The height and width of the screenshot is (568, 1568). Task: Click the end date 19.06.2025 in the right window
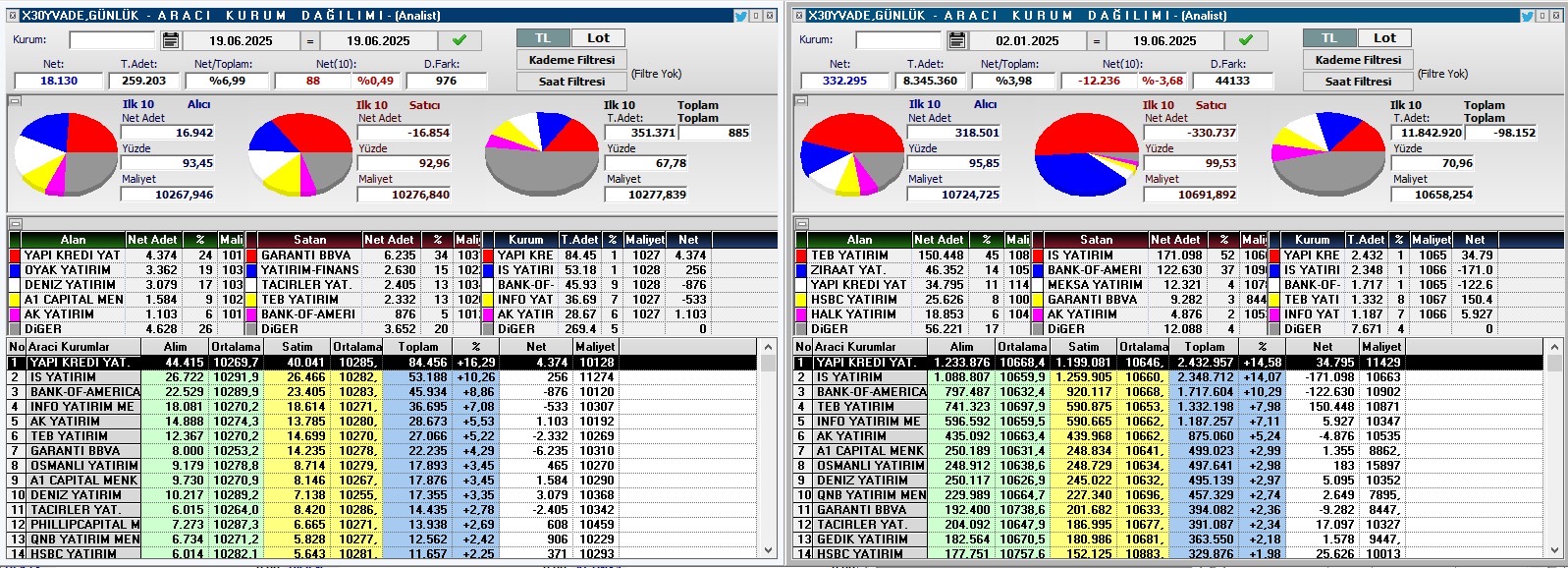(1164, 41)
